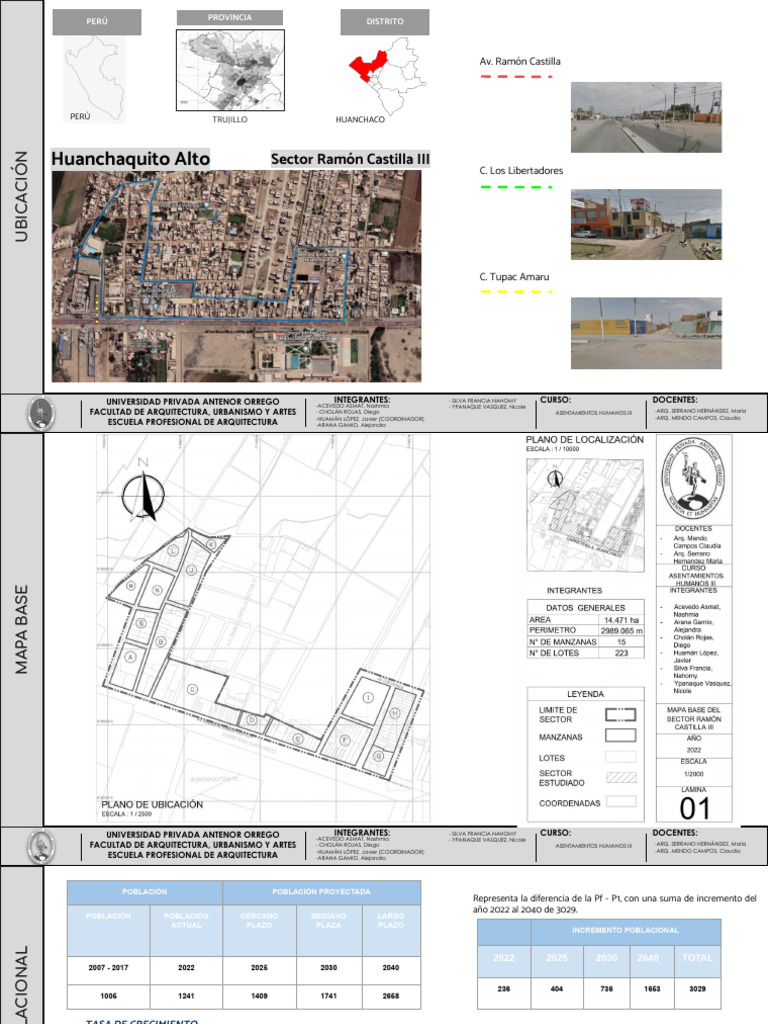Screen dimensions: 768x1024
Task: Select the block K marker on the base map
Action: pos(211,544)
